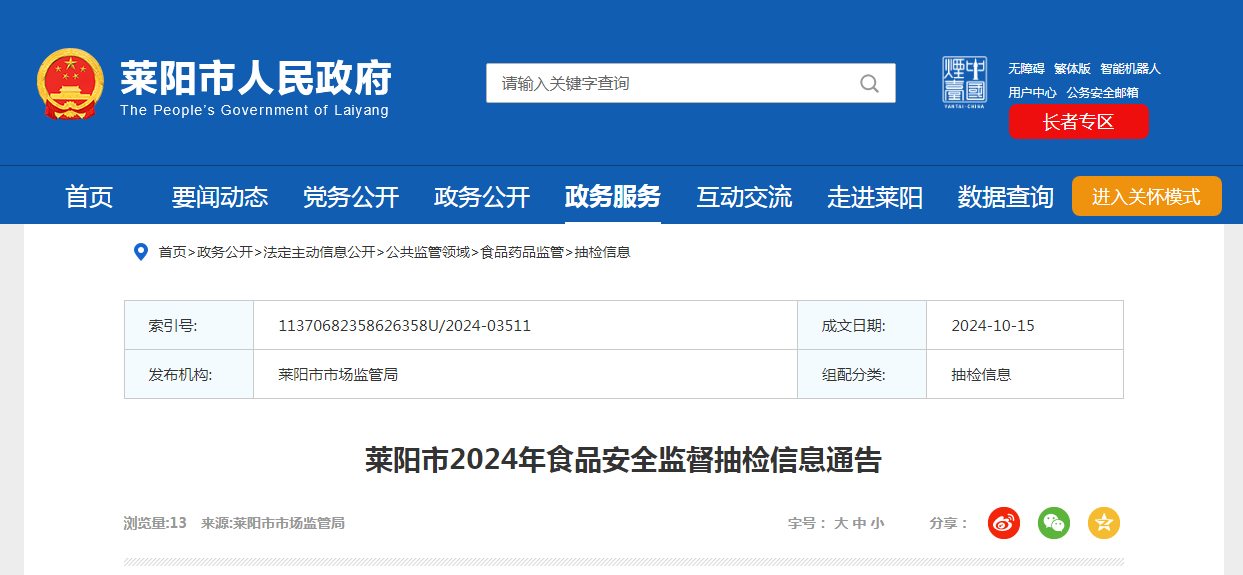Share article via WeChat icon
The width and height of the screenshot is (1243, 575).
tap(1054, 522)
